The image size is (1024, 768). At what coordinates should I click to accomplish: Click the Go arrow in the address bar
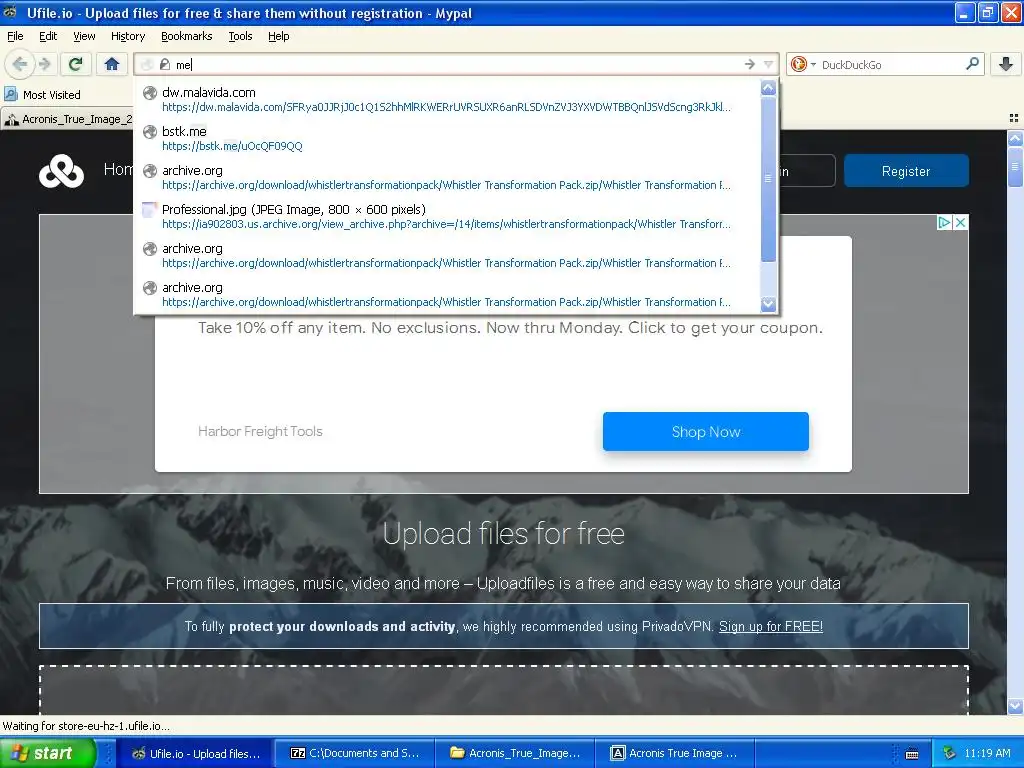[x=750, y=64]
